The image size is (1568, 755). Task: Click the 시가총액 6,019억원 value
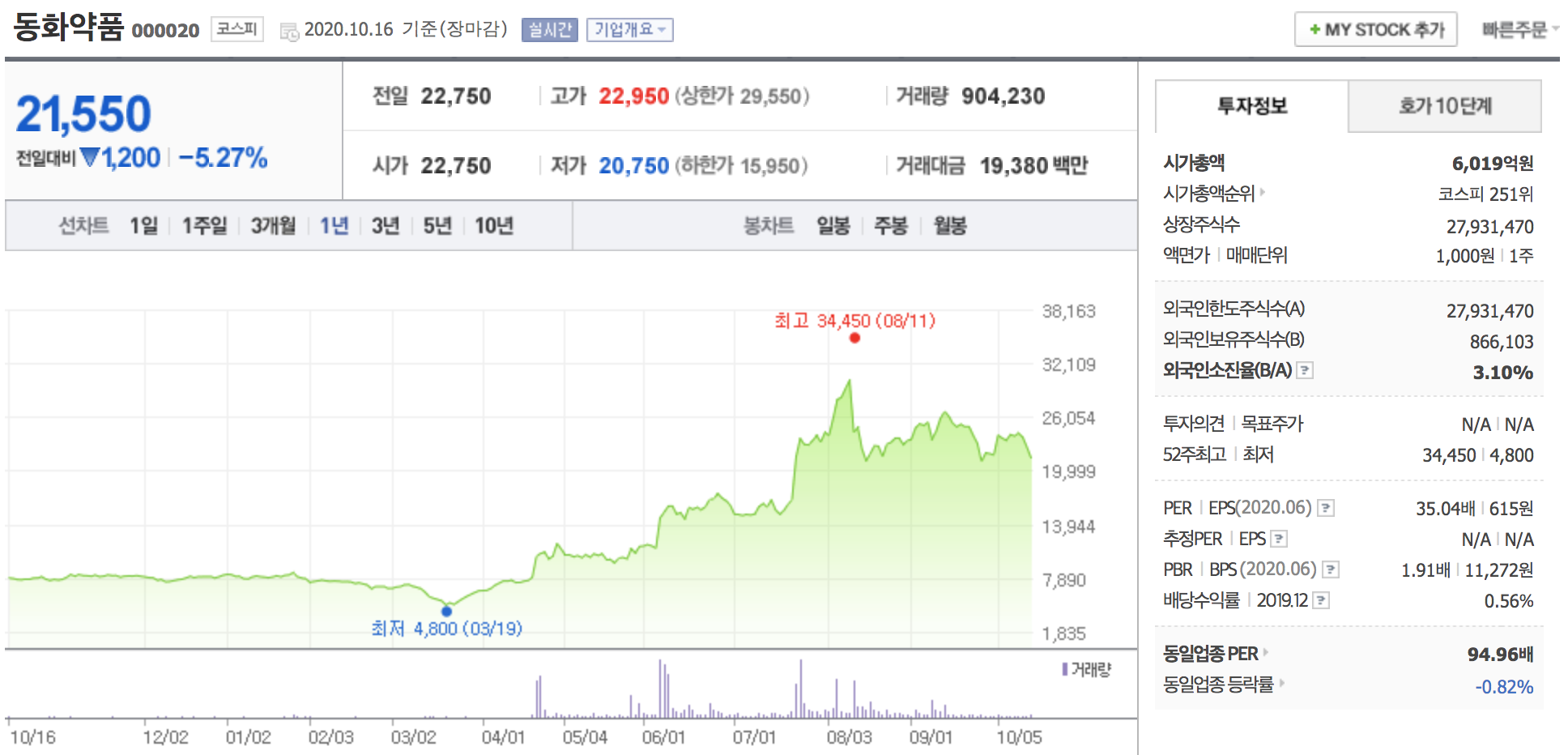[1493, 164]
